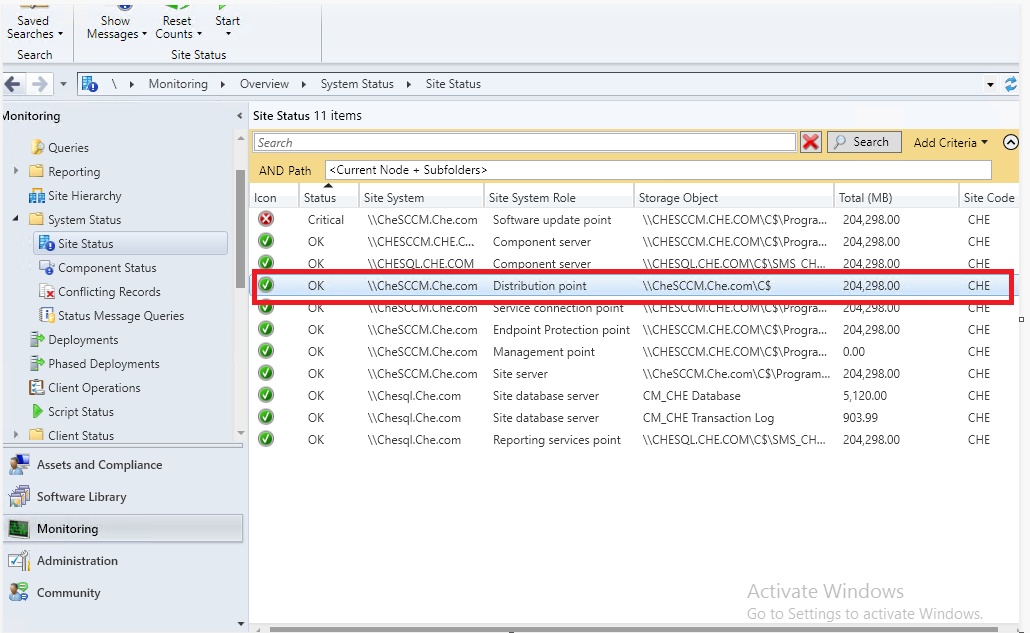This screenshot has height=633, width=1030.
Task: Open the Reset Counts dropdown
Action: point(178,27)
